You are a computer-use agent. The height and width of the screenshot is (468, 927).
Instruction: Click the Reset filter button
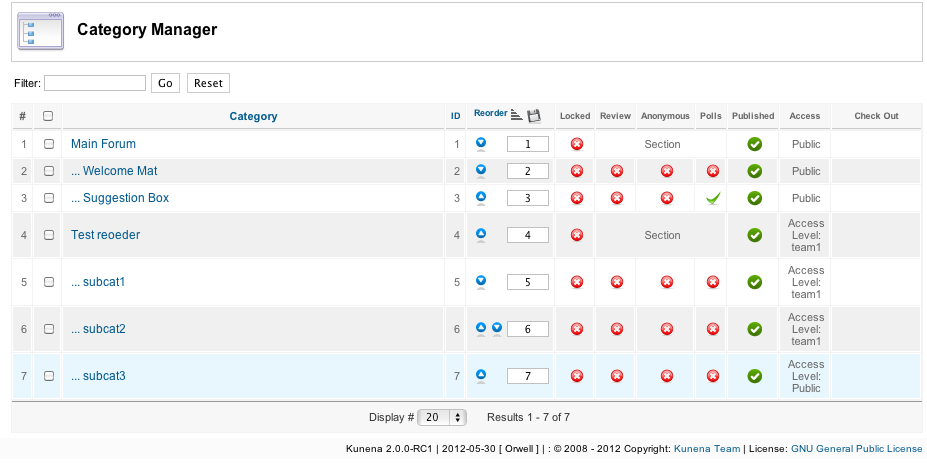click(208, 83)
